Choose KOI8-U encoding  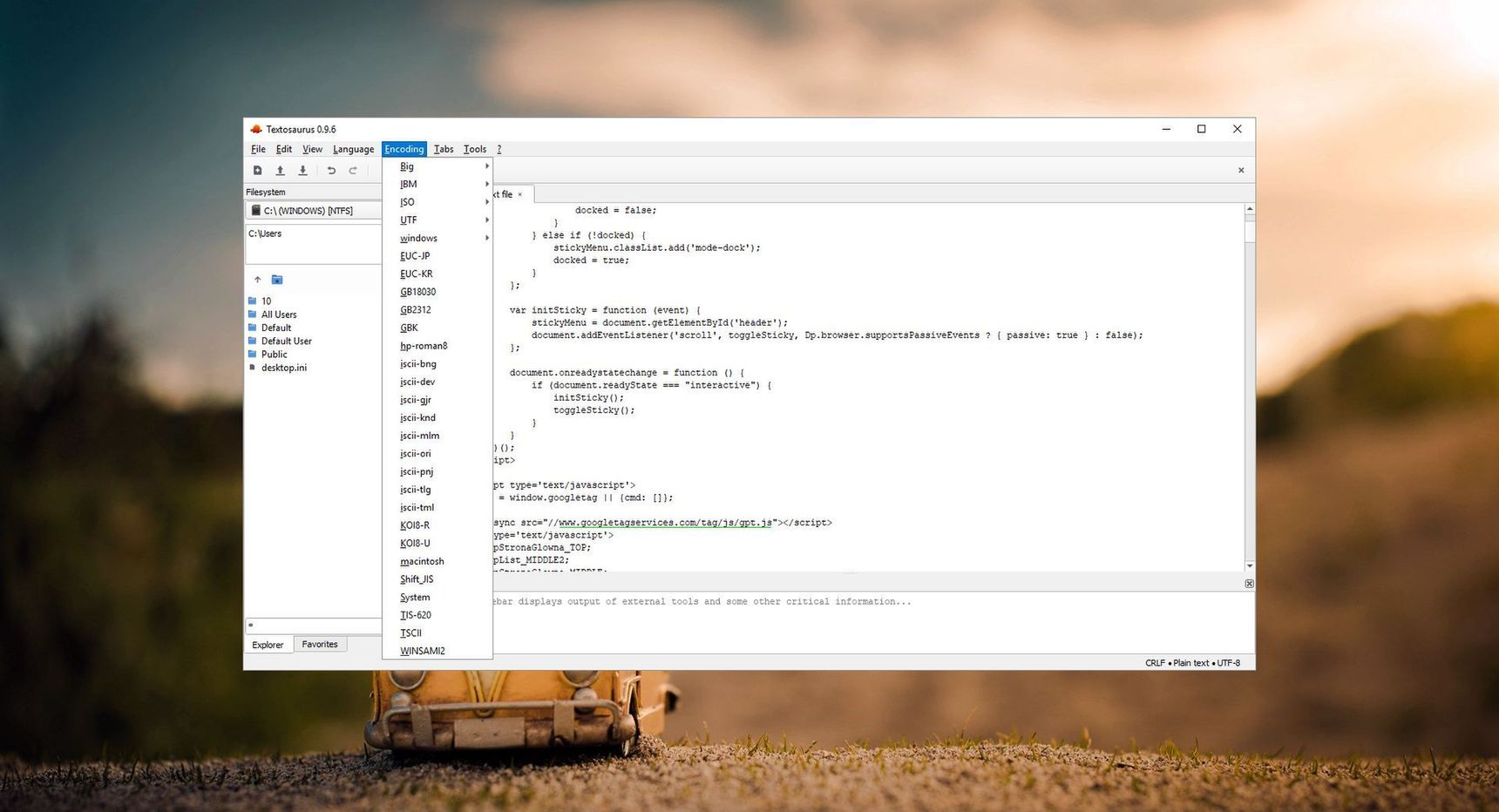437,544
